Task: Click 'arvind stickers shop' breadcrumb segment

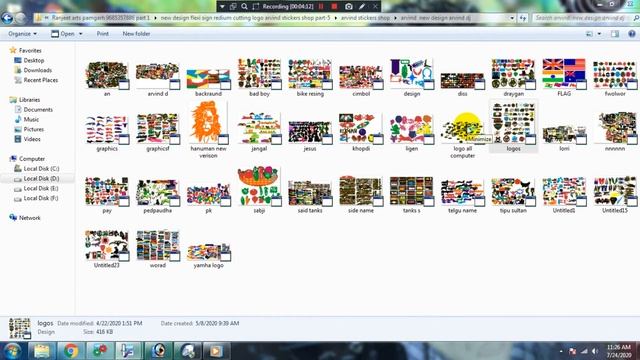Action: click(x=365, y=18)
